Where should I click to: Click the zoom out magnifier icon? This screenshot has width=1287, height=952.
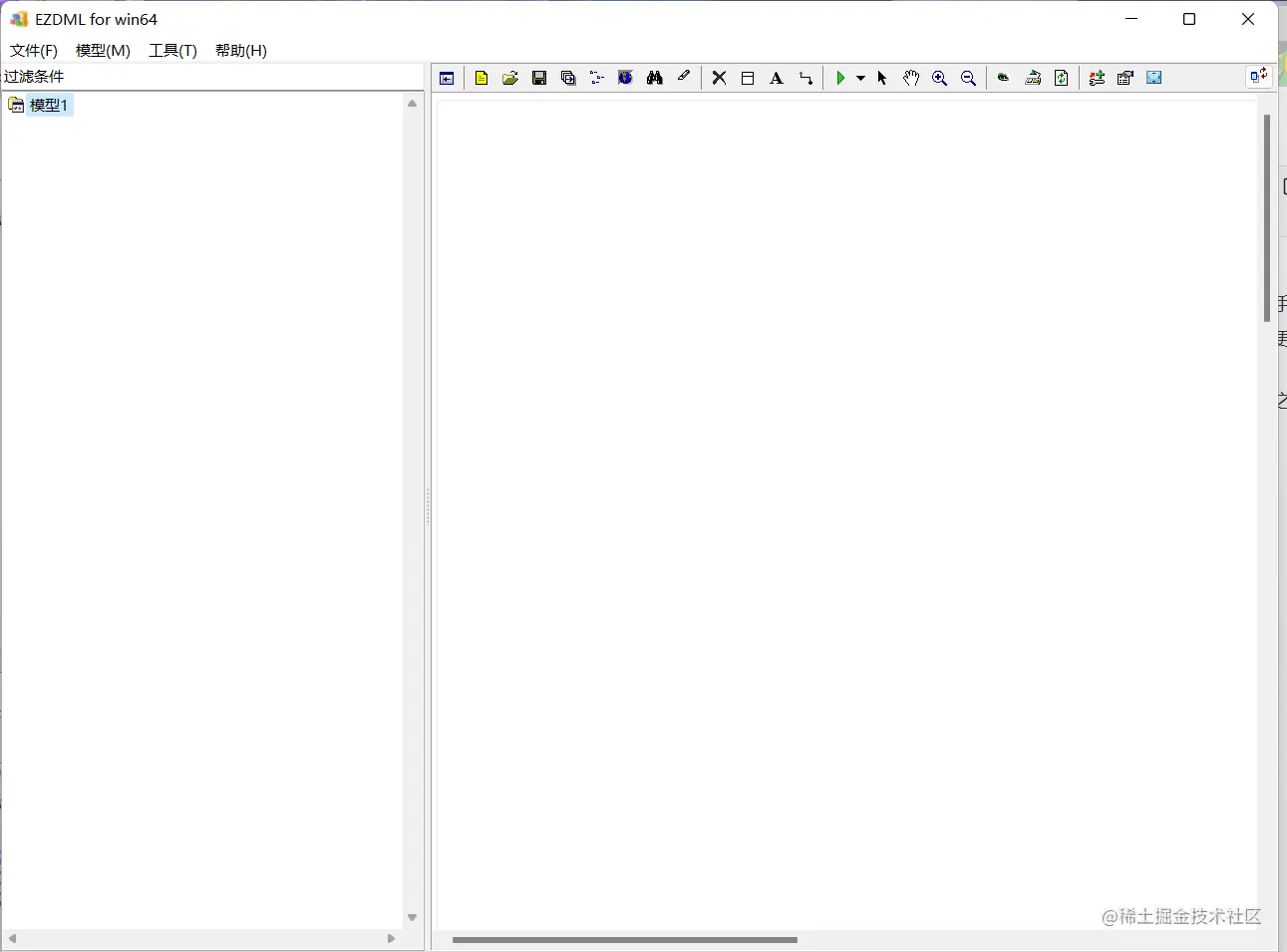coord(969,78)
